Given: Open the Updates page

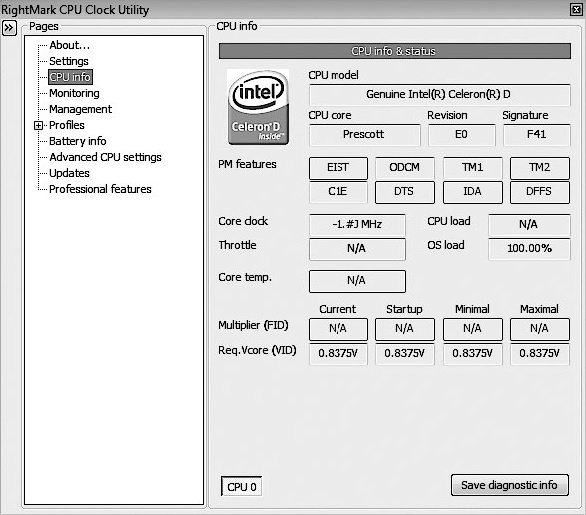Looking at the screenshot, I should pos(70,173).
